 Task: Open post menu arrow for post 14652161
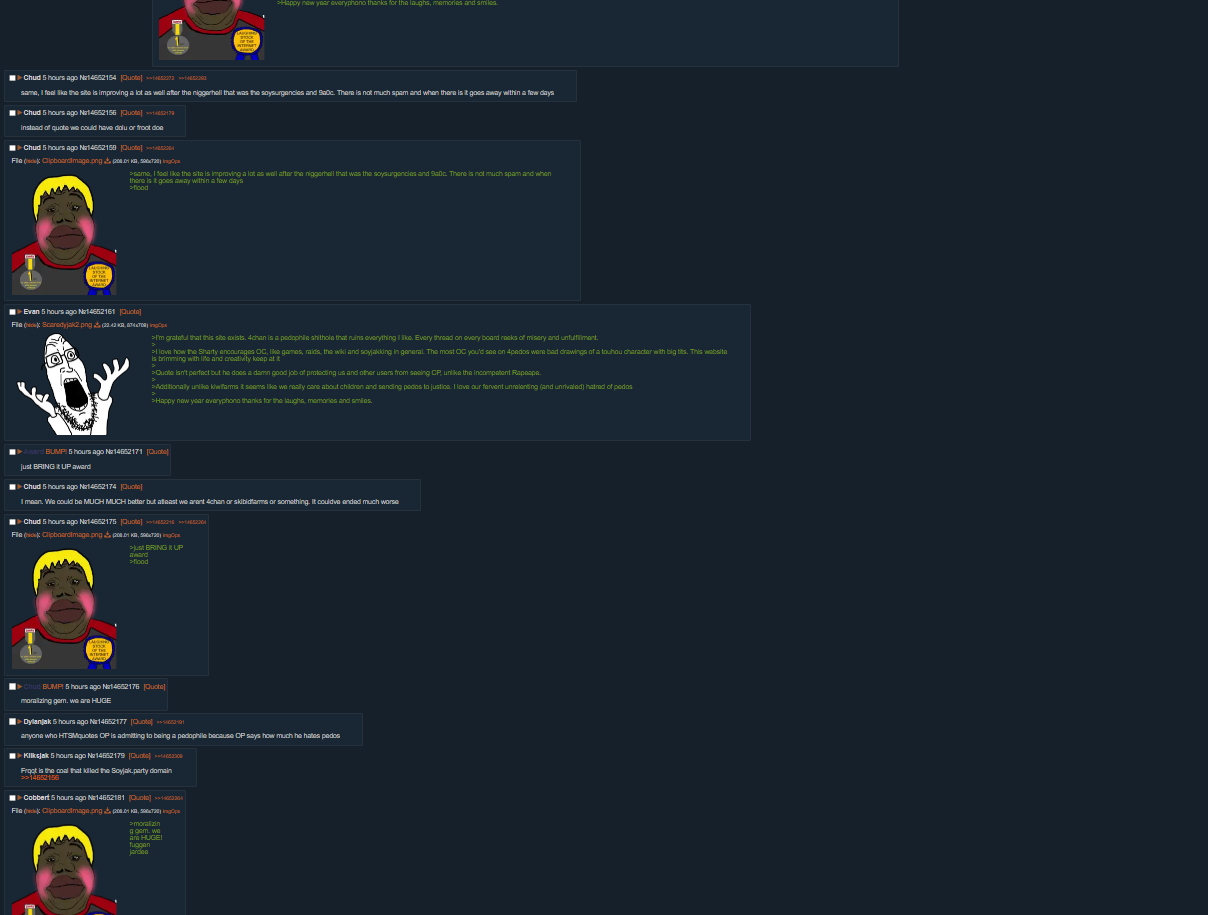click(x=19, y=312)
